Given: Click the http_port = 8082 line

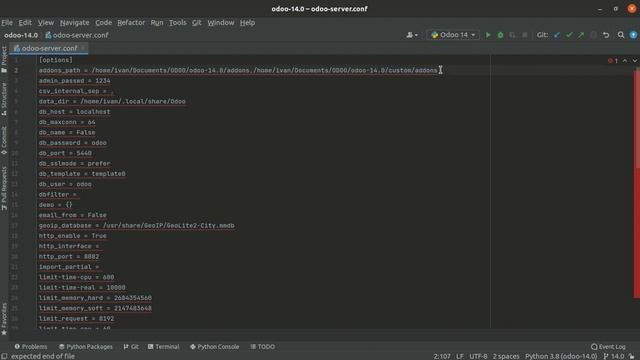Looking at the screenshot, I should tap(69, 256).
